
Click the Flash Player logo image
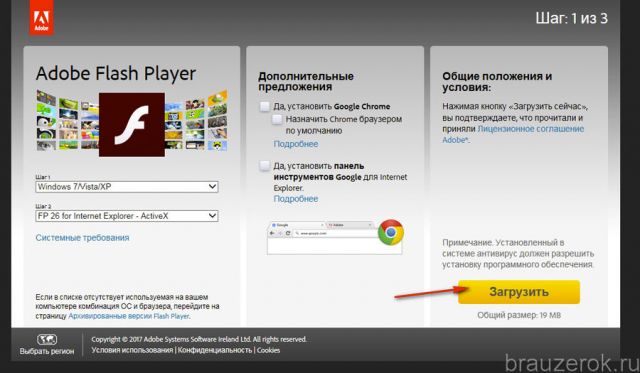[x=132, y=124]
